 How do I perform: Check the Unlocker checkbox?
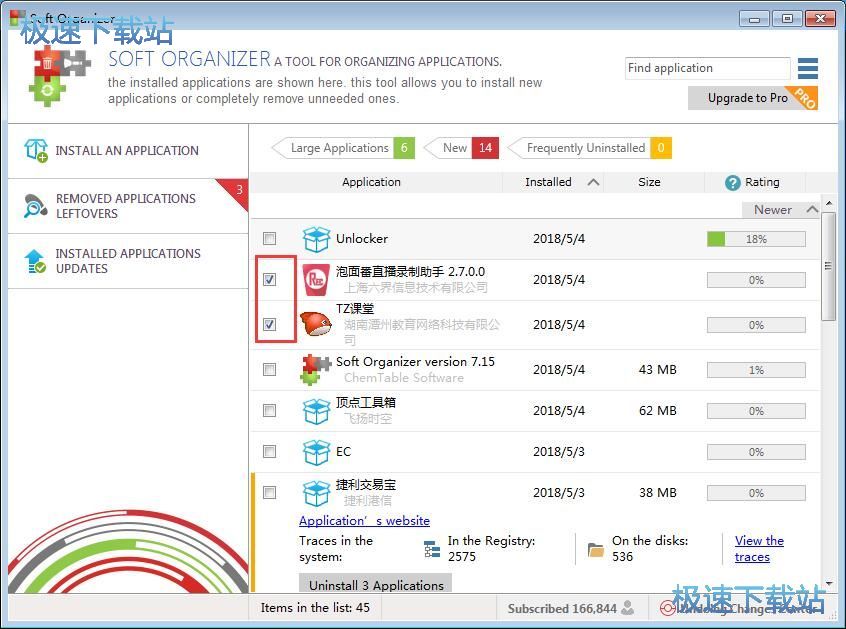(269, 238)
